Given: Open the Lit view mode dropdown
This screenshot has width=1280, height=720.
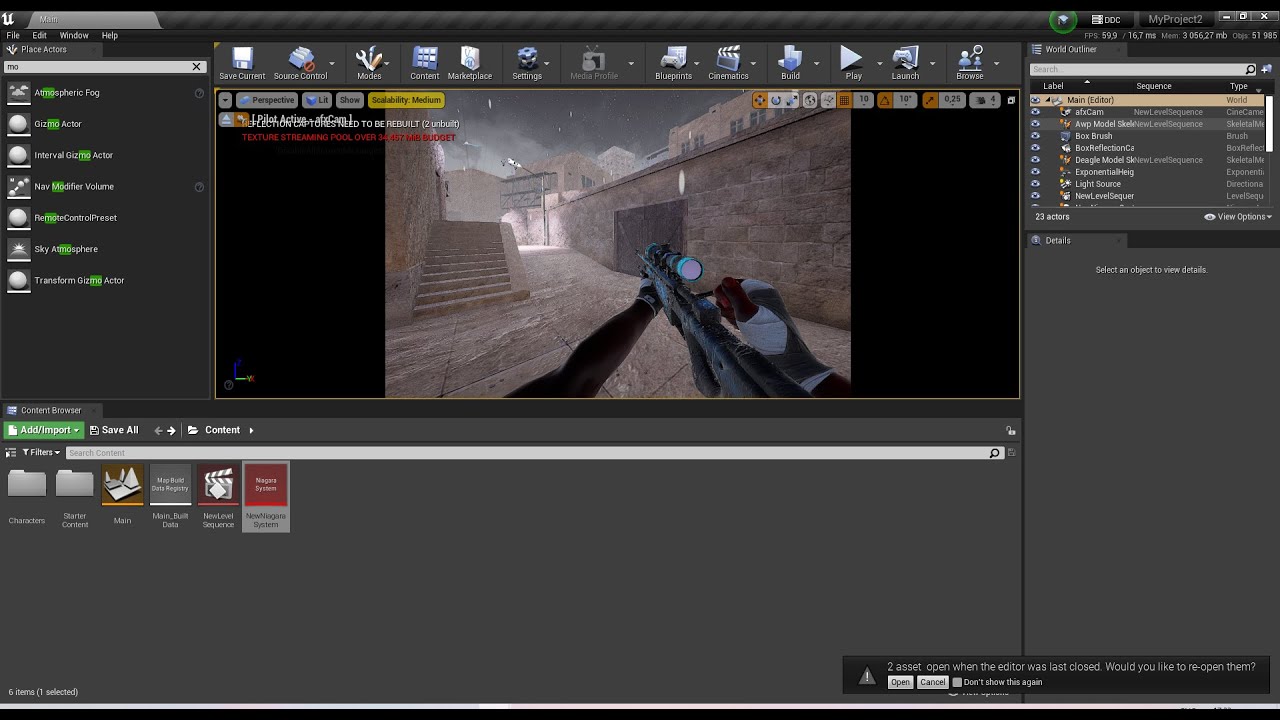Looking at the screenshot, I should 318,100.
